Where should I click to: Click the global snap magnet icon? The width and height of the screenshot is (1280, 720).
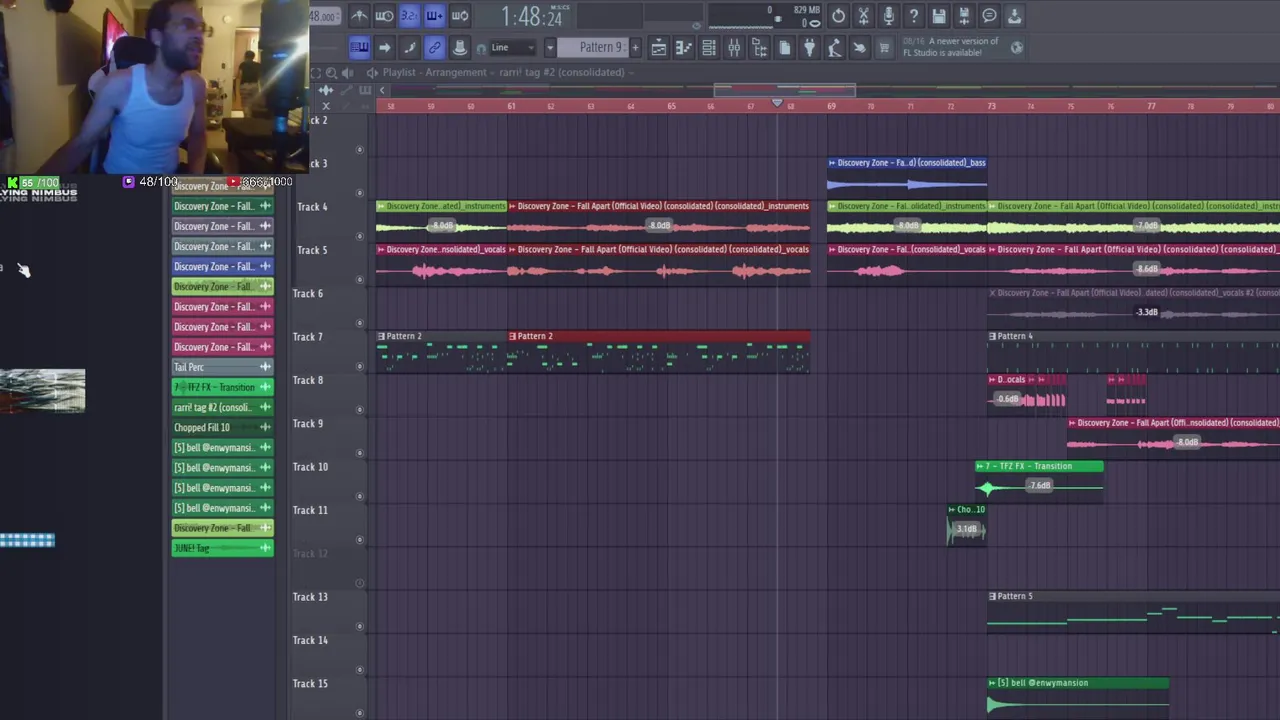pos(482,48)
